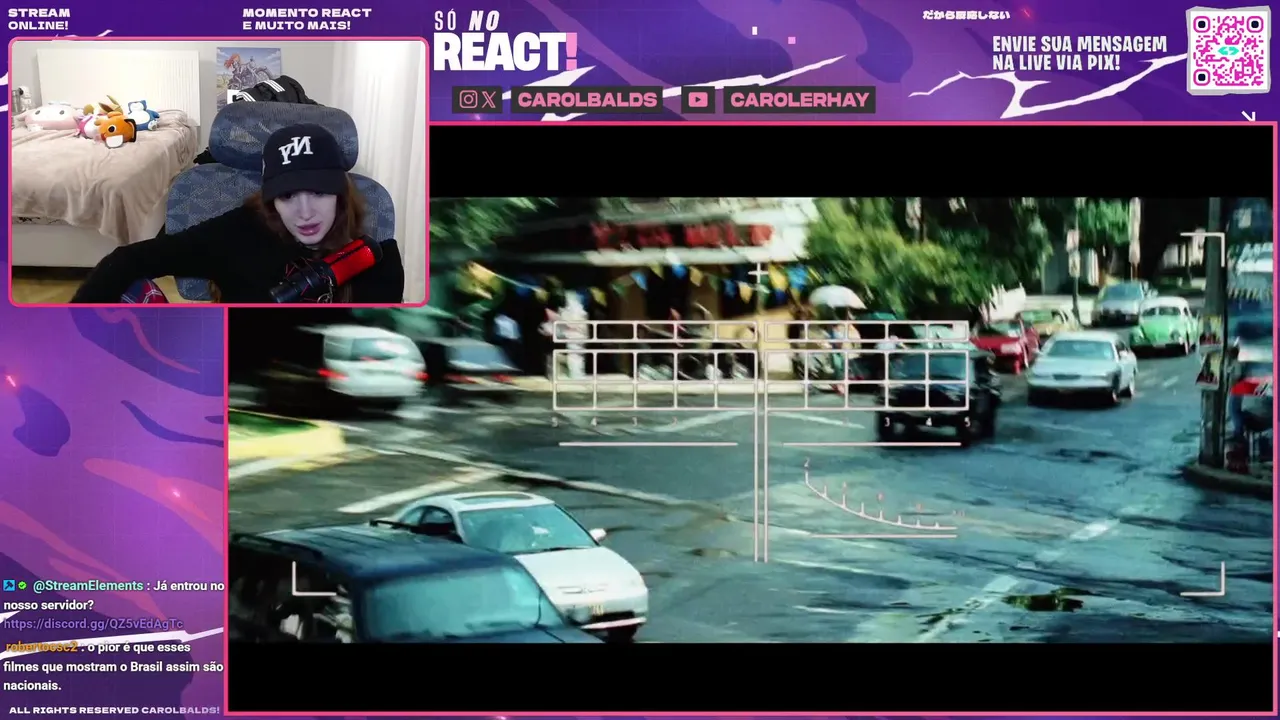Click the 'MOMENTO REACT E MUITO MAIS!' text
The width and height of the screenshot is (1280, 720).
click(307, 18)
